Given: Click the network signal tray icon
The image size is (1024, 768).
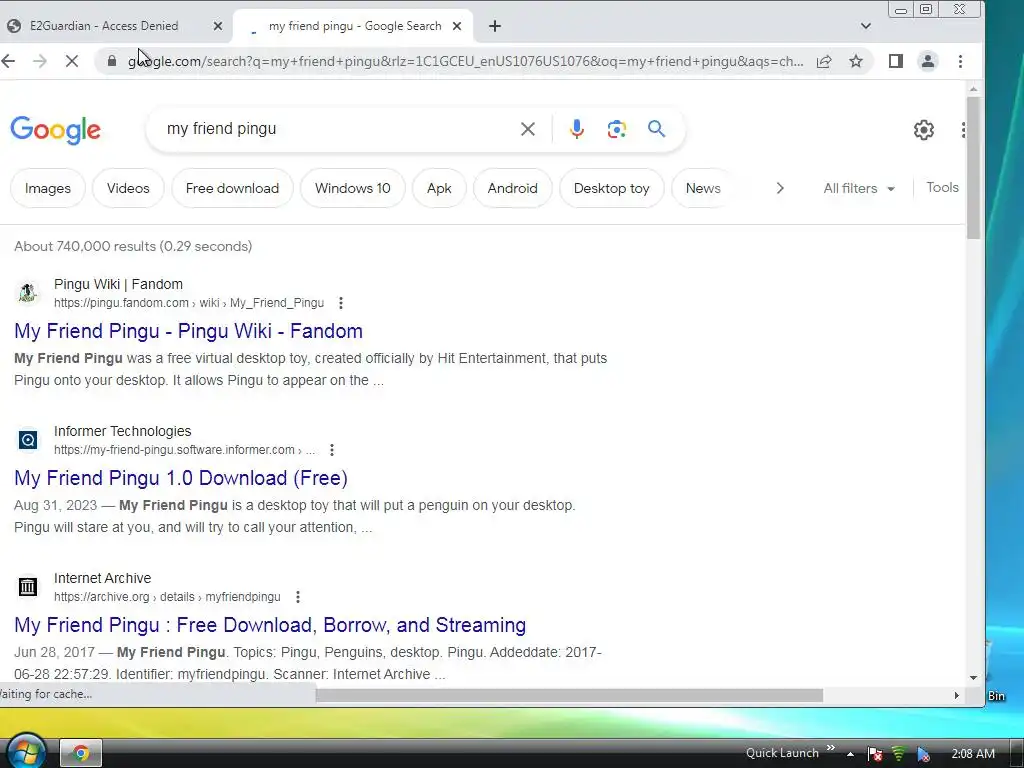Looking at the screenshot, I should coord(899,754).
